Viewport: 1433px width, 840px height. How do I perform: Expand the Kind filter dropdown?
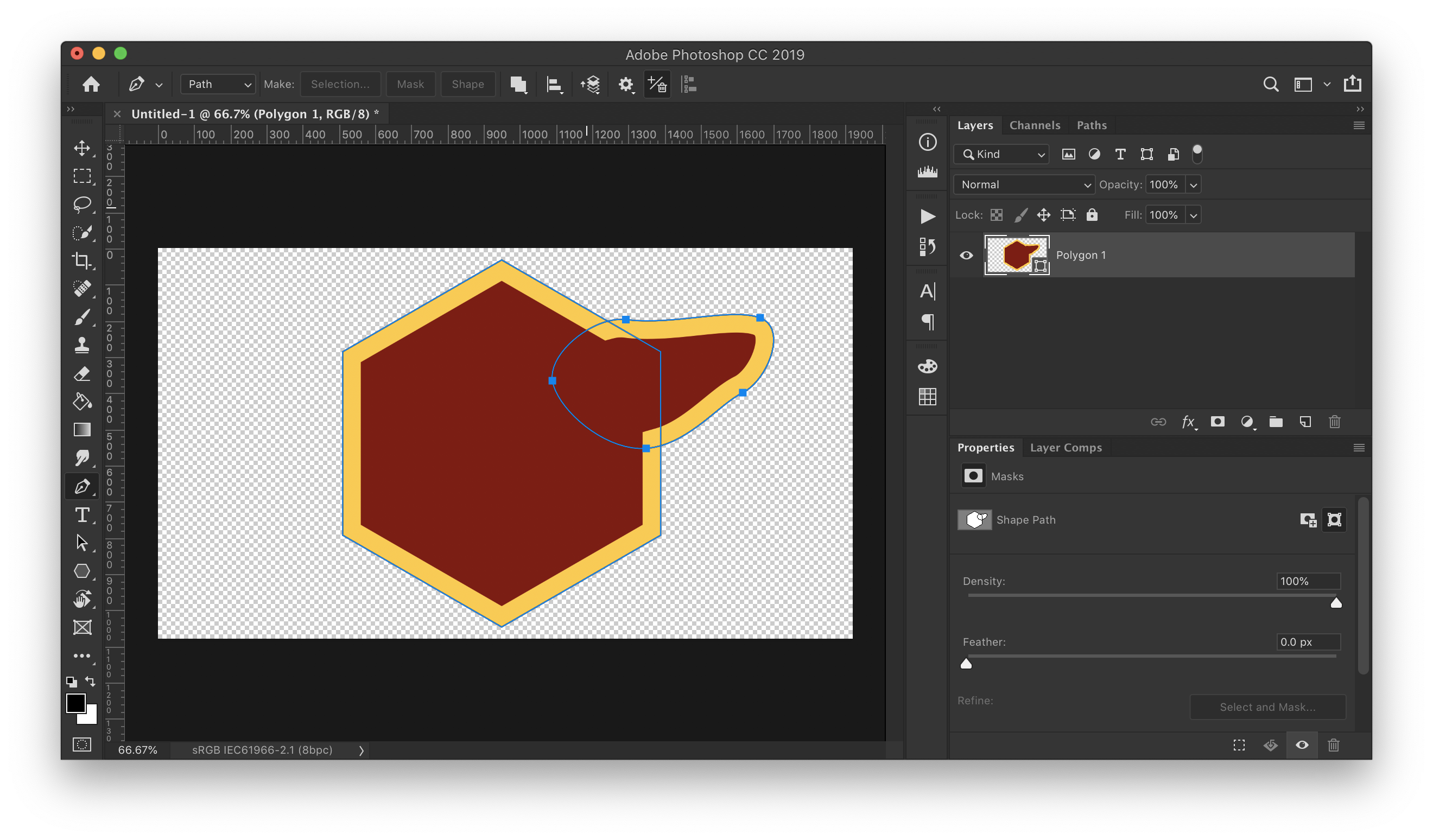tap(1001, 154)
